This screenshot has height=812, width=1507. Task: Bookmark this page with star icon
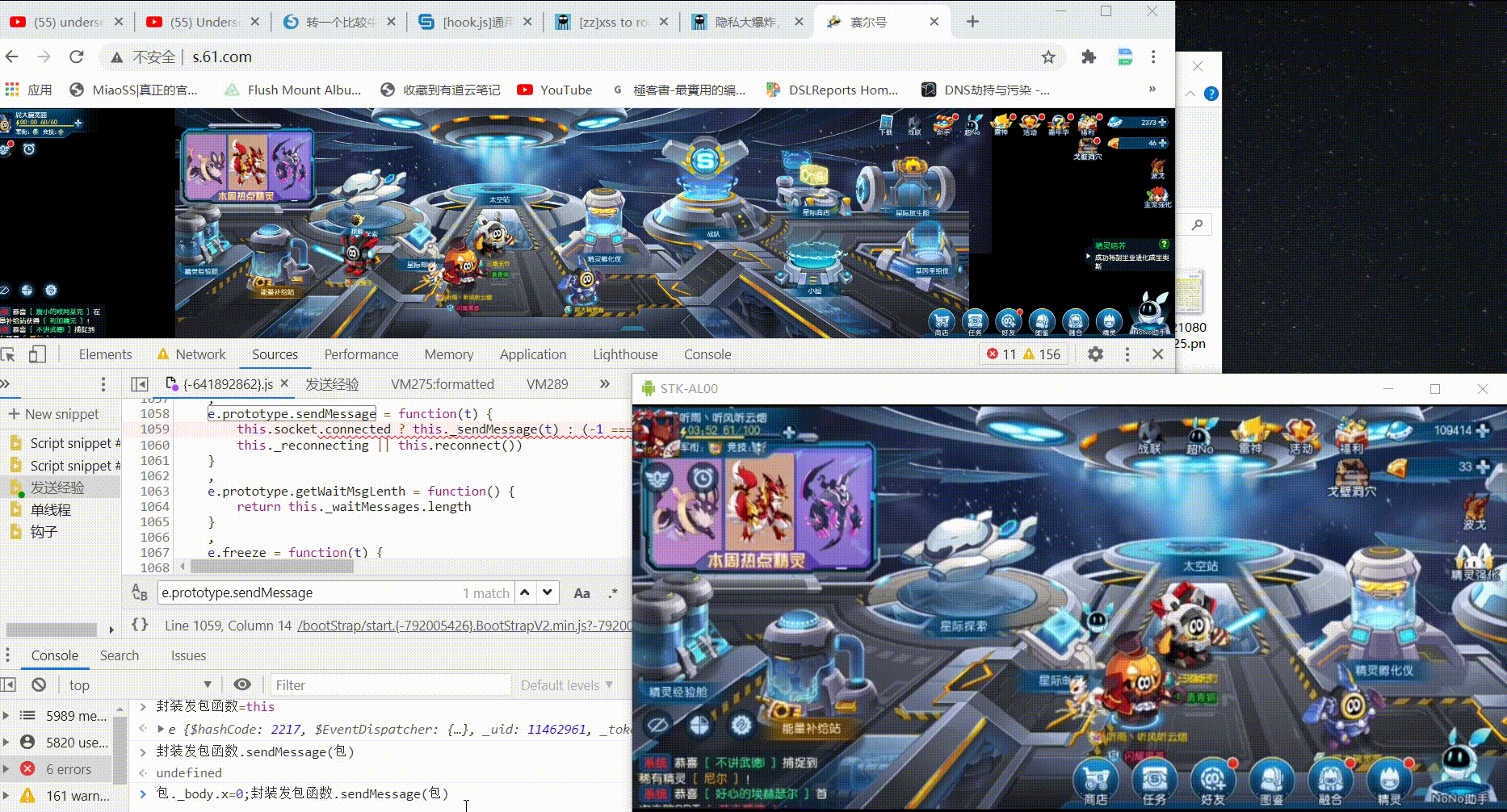point(1048,57)
